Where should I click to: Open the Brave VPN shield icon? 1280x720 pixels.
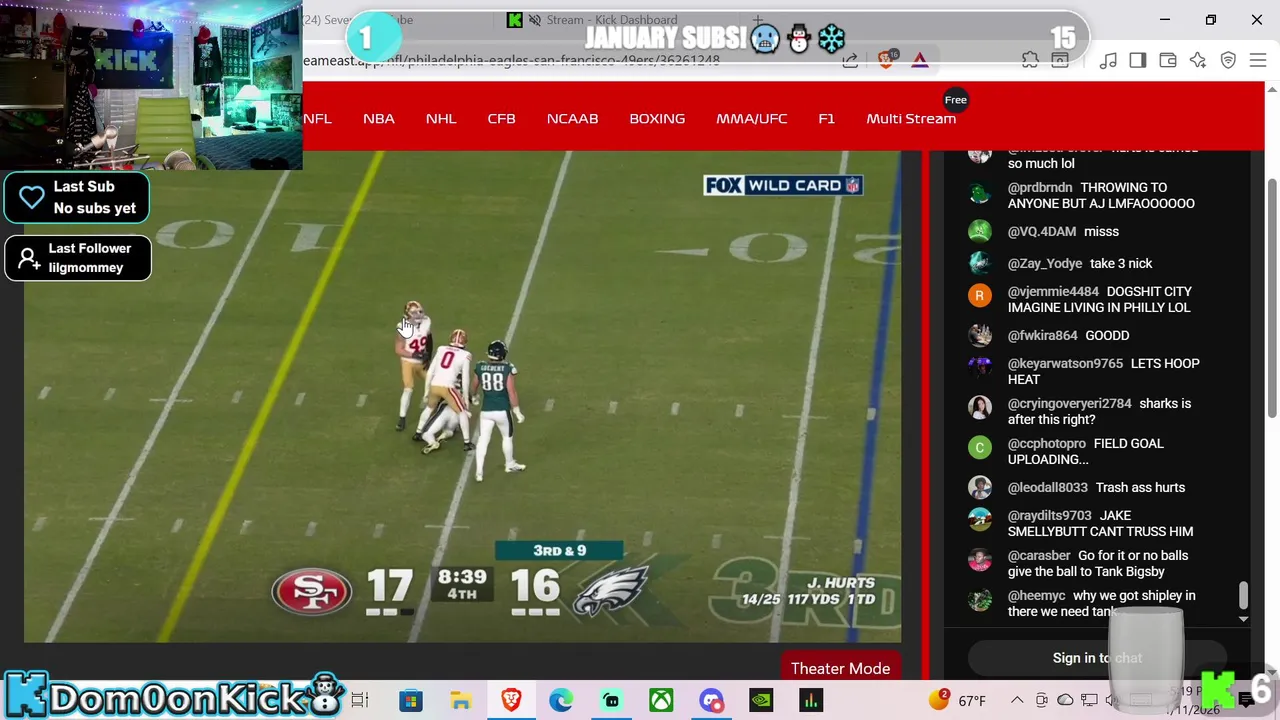click(1228, 61)
